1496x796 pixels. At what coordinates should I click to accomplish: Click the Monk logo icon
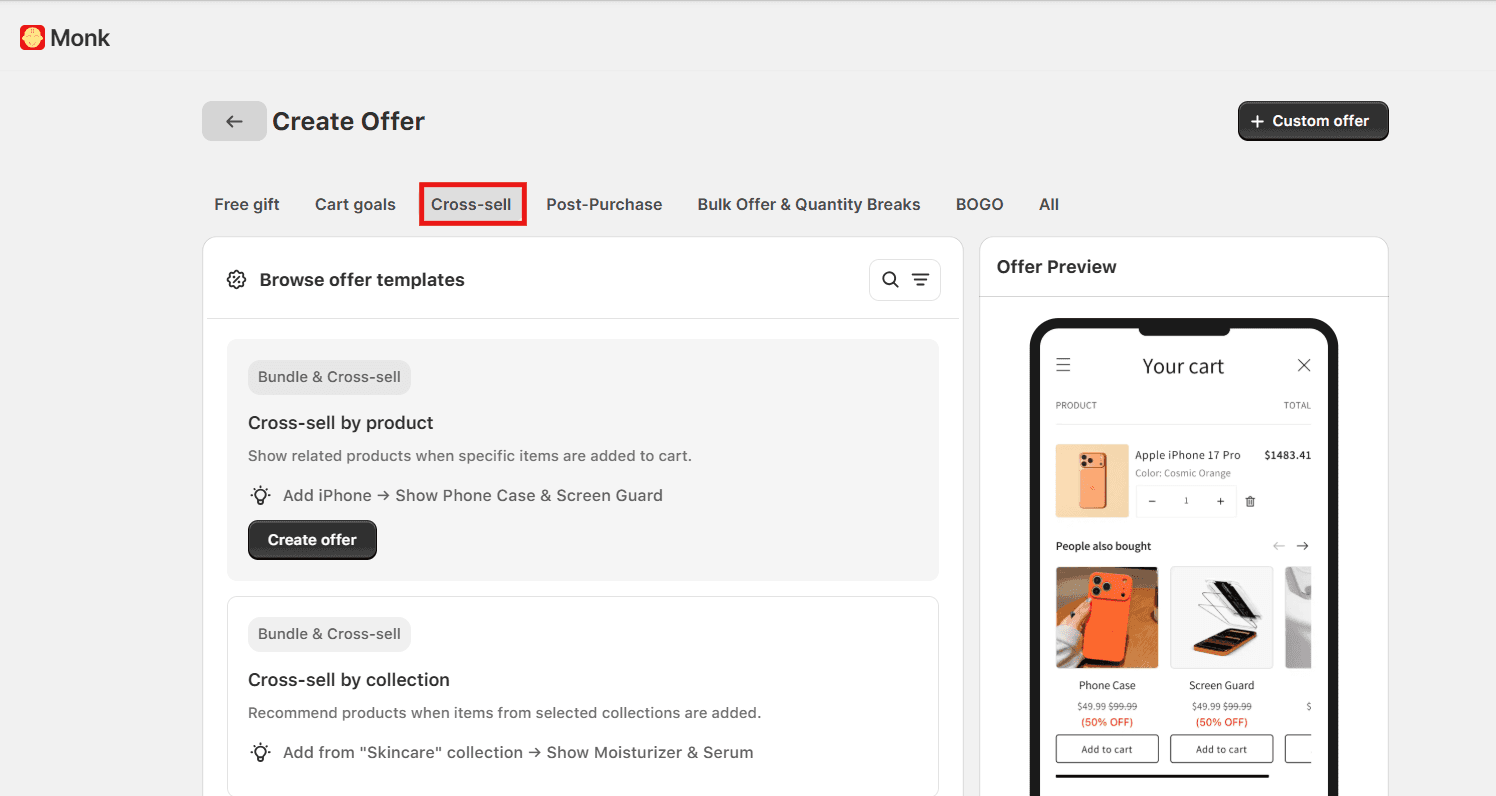(31, 37)
